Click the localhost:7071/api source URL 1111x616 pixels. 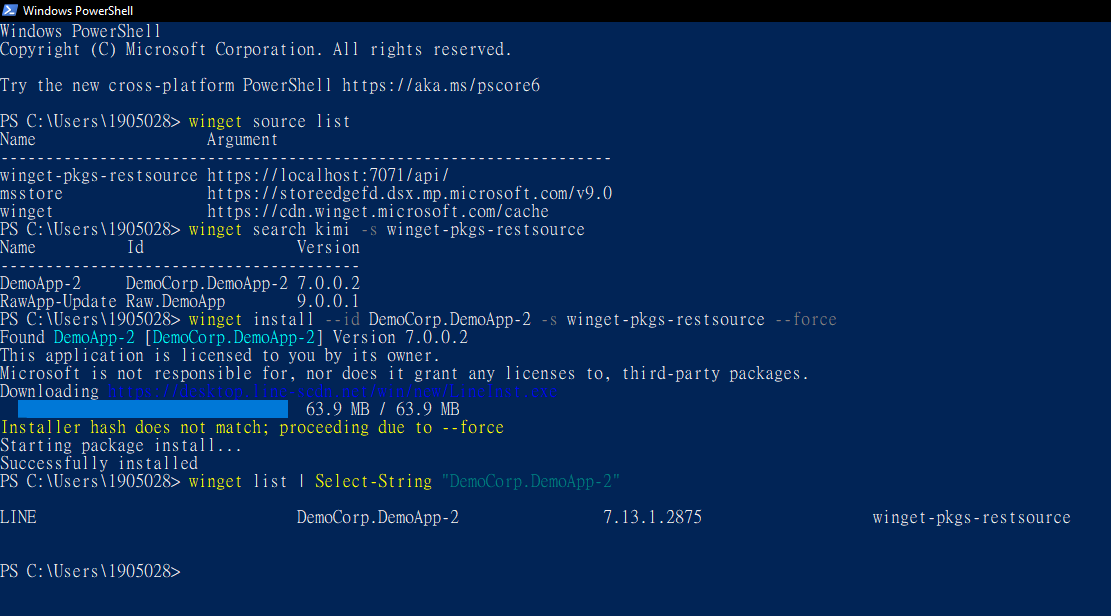click(328, 176)
